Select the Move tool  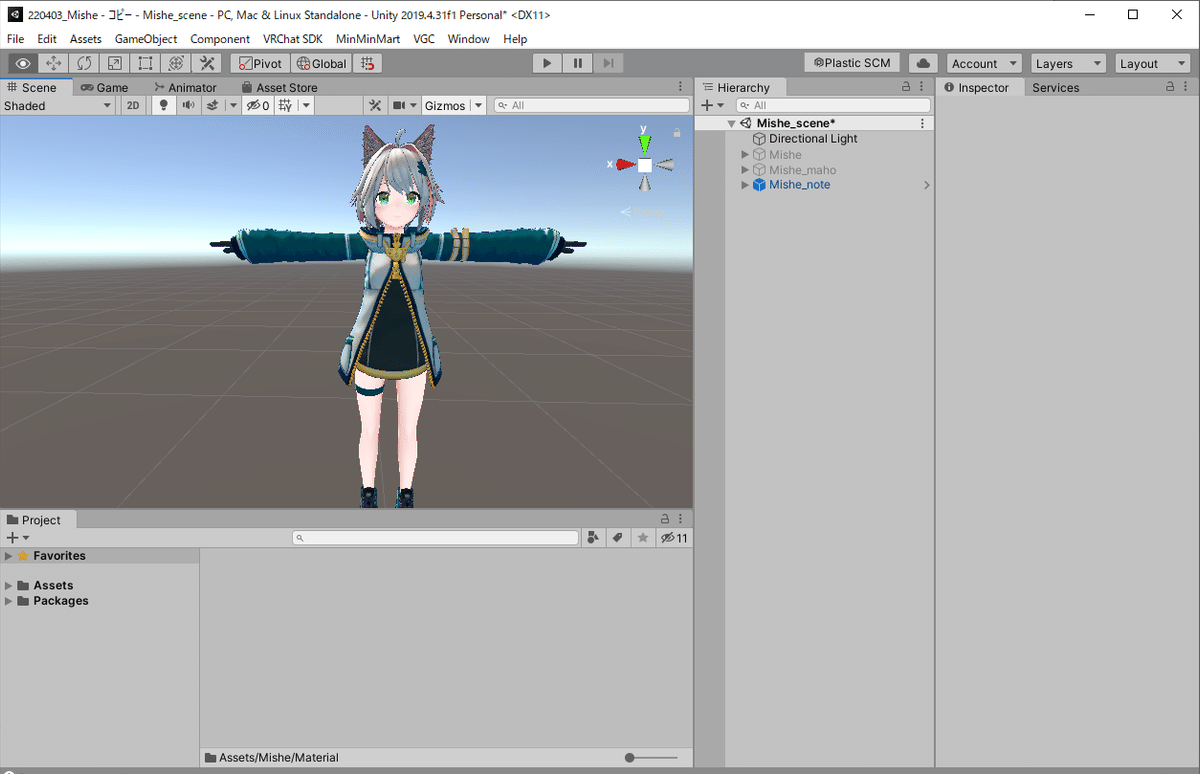click(x=55, y=63)
